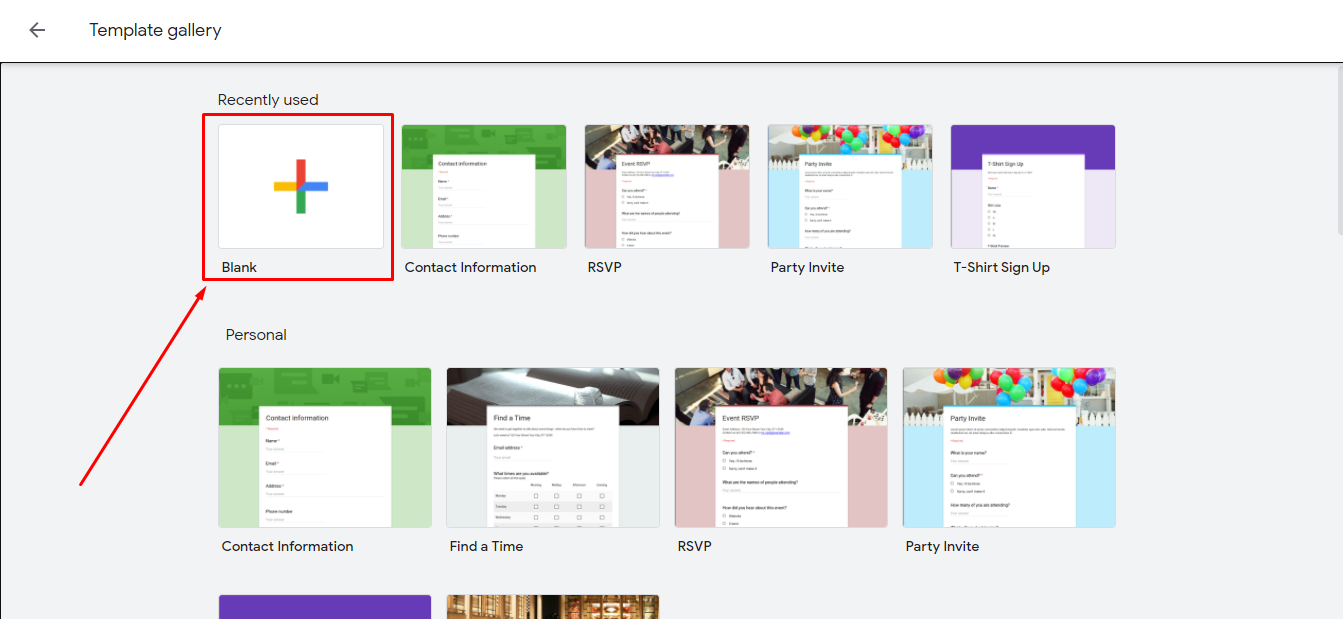Open the Blank form template thumbnail
Screen dimensions: 1343x619
(x=301, y=186)
